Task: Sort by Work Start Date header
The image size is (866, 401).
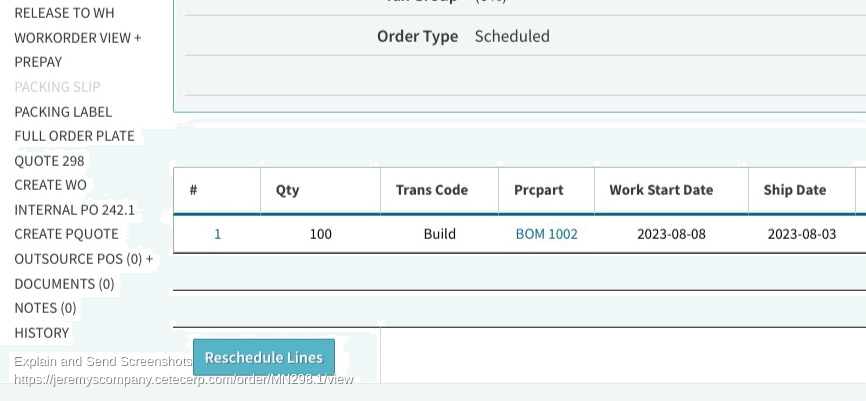Action: click(x=661, y=190)
